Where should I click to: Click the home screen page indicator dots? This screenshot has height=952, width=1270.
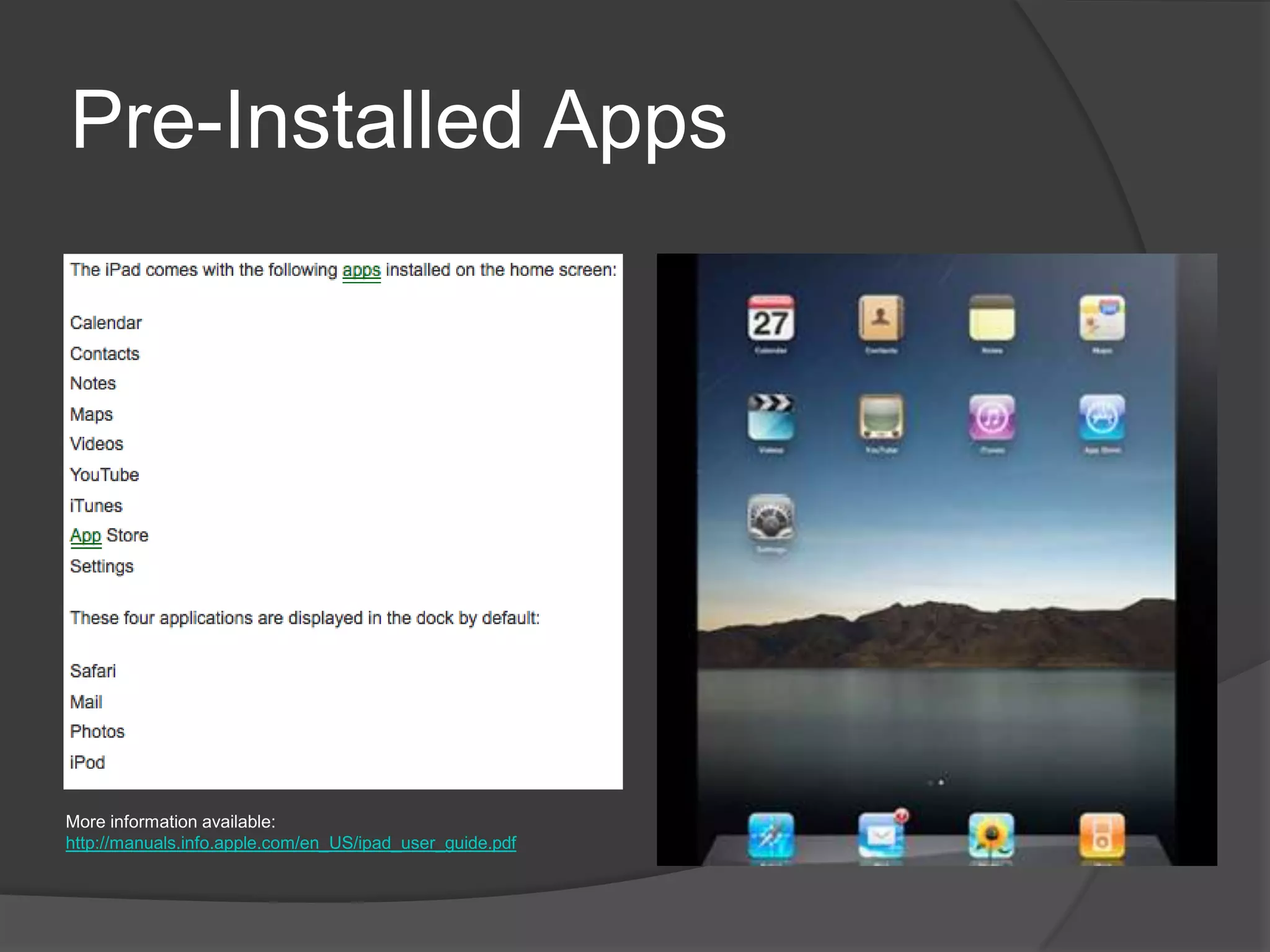[936, 783]
